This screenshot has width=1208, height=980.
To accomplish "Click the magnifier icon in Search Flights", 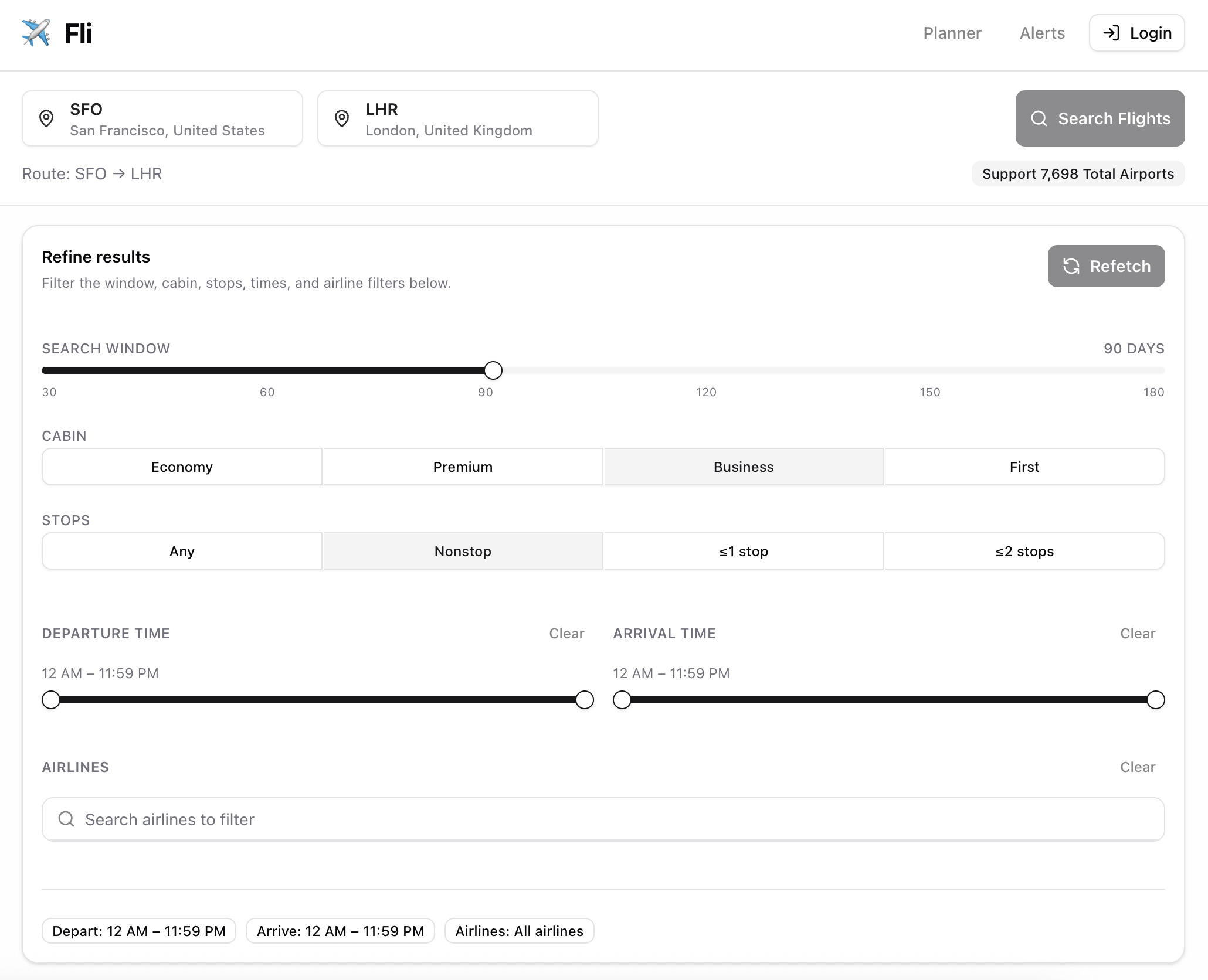I will (x=1039, y=118).
